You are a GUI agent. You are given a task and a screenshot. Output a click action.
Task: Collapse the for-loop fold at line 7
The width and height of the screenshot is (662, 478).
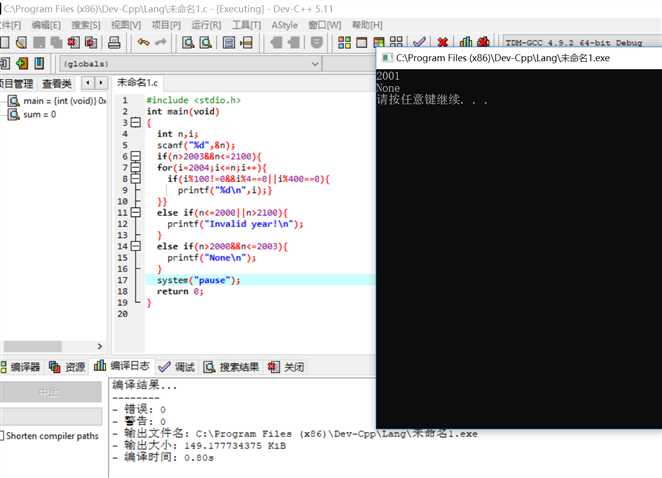(x=136, y=168)
